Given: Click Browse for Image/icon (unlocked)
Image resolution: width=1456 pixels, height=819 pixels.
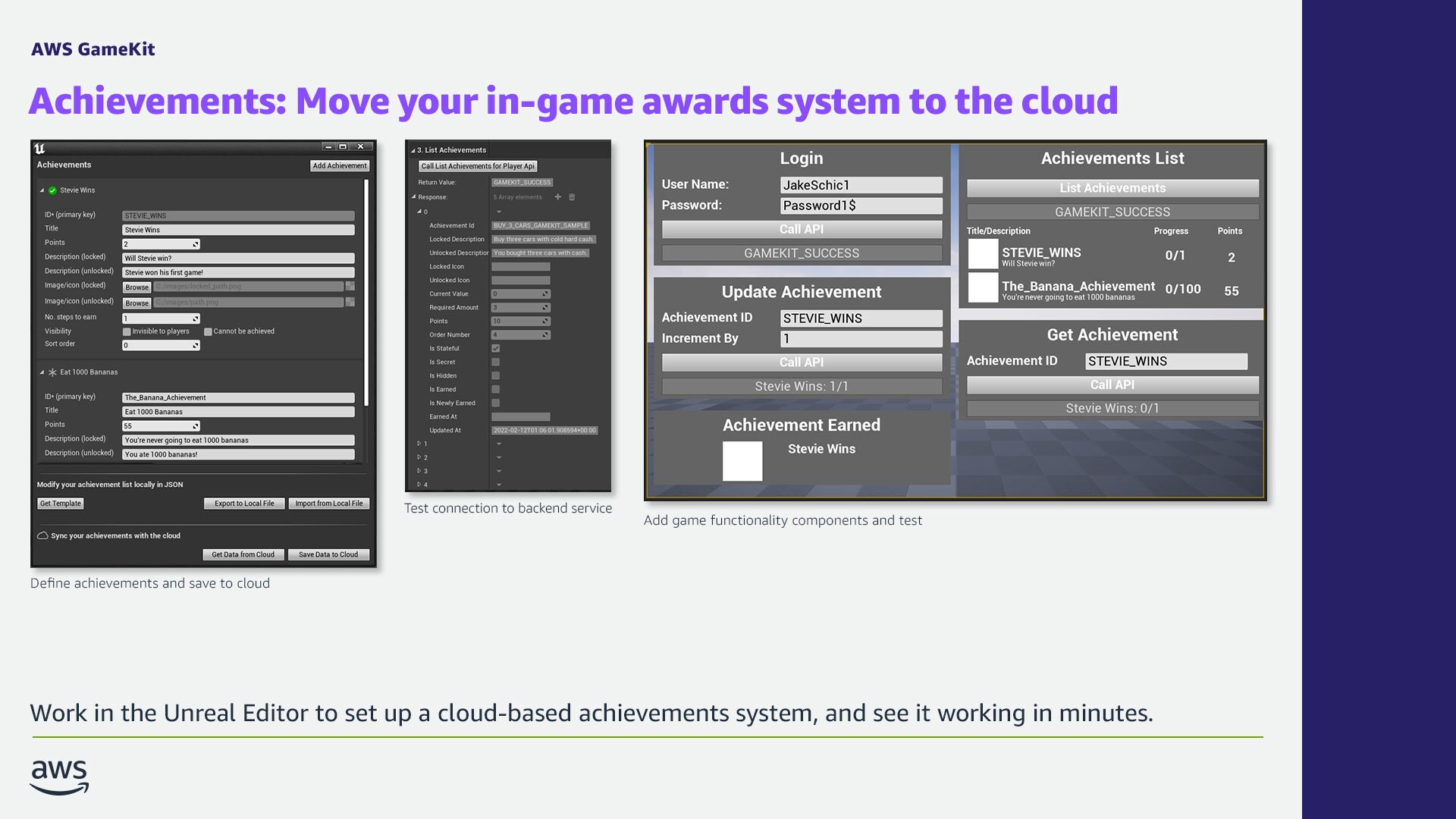Looking at the screenshot, I should 136,303.
